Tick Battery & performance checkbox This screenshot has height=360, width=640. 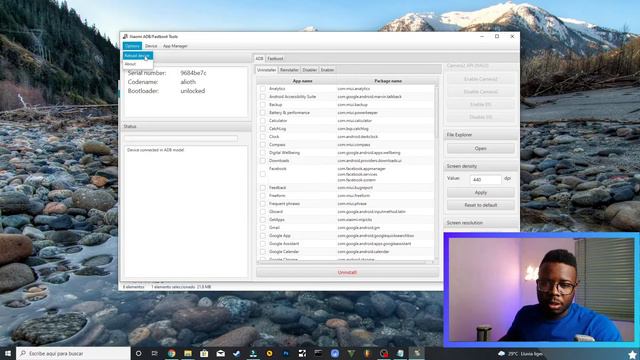[263, 113]
